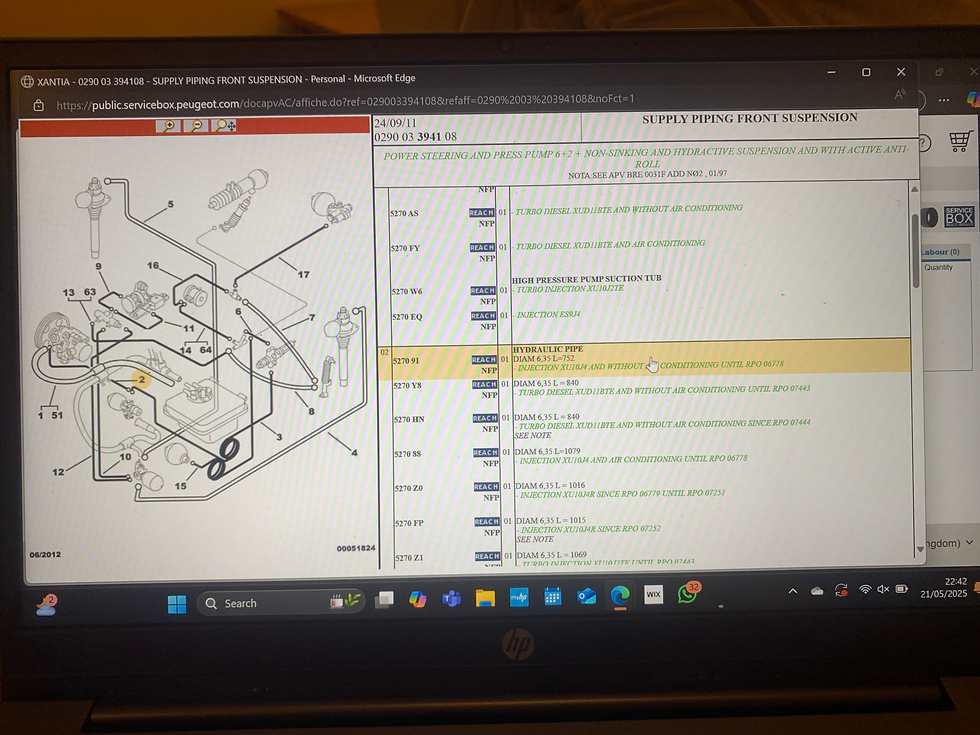Select part number 5270 Z0
980x735 pixels.
coord(409,488)
